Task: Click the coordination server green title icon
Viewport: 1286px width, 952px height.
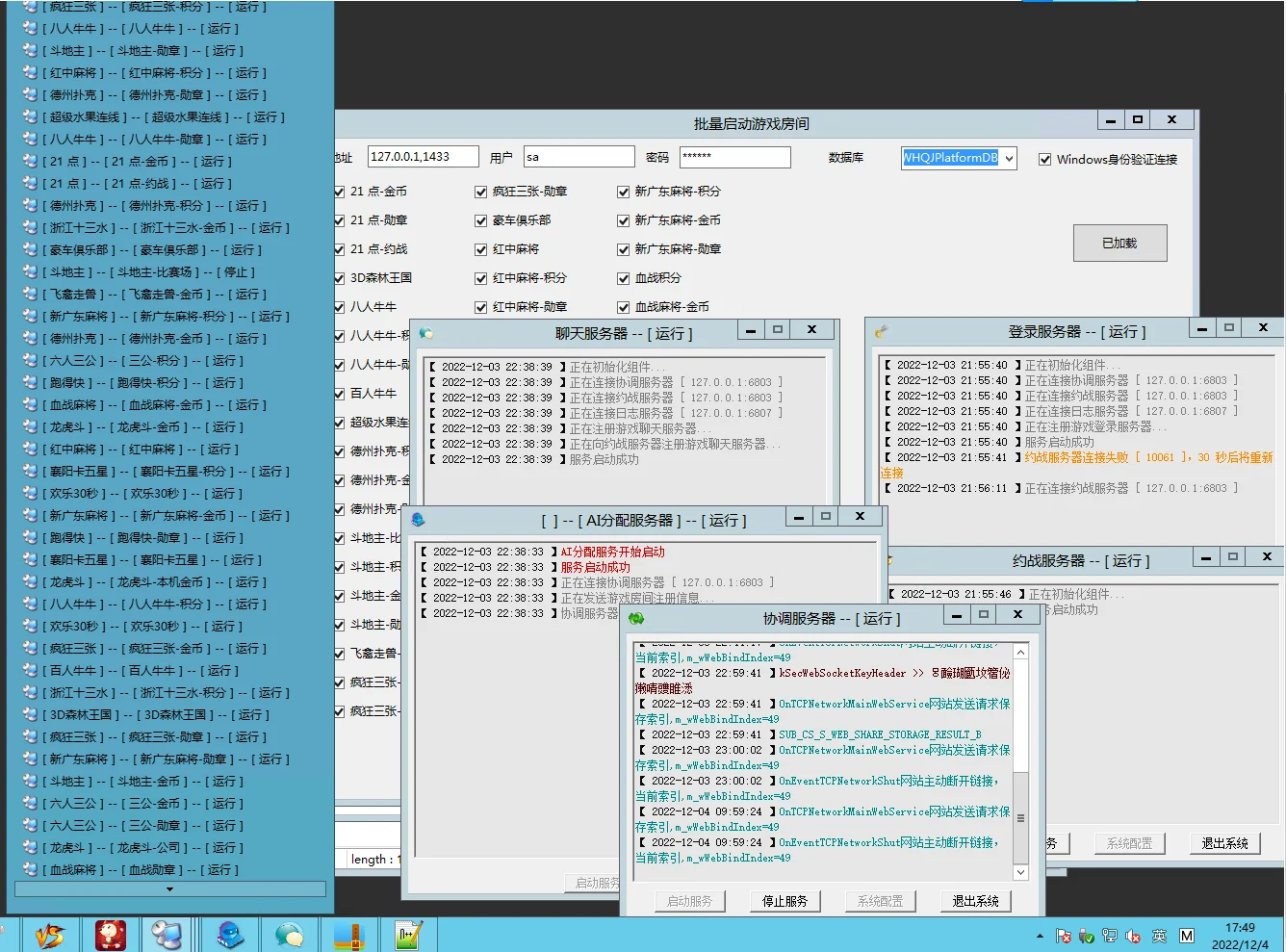Action: [636, 618]
